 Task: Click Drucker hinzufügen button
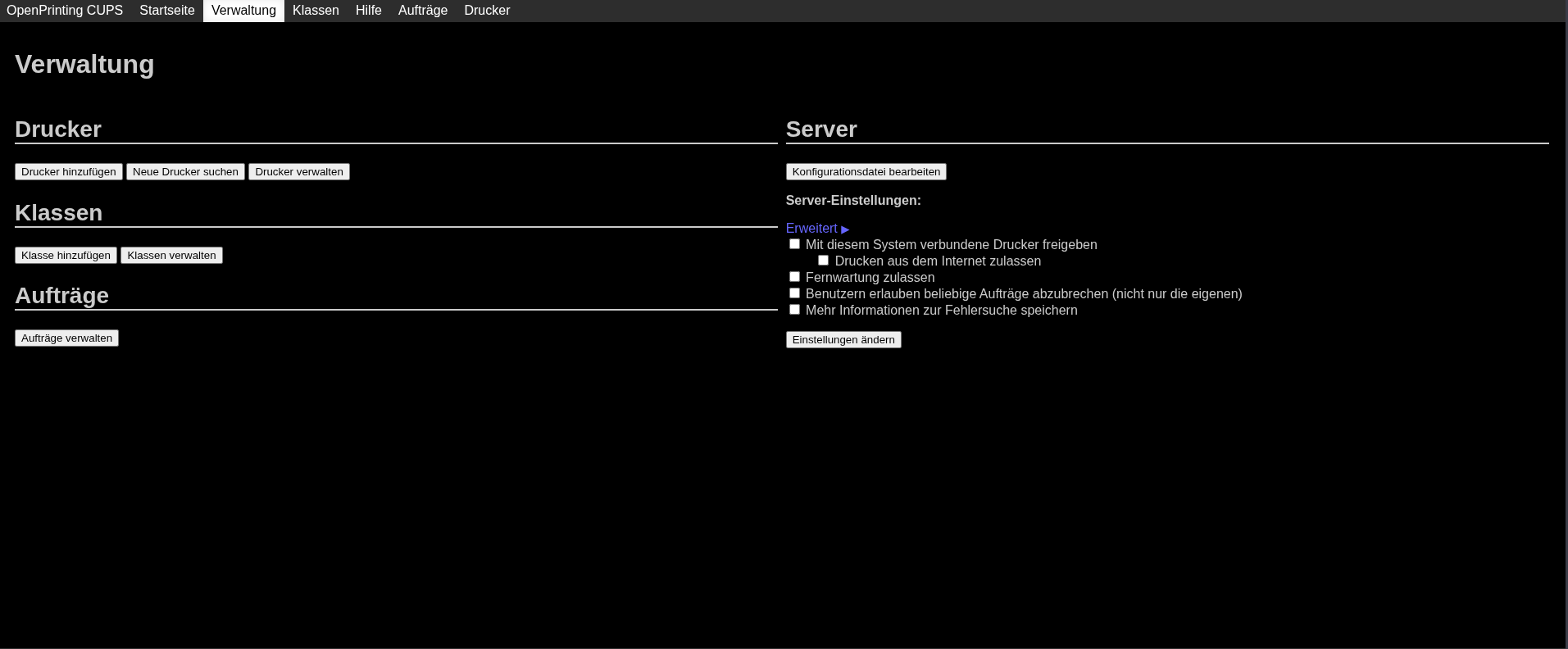pyautogui.click(x=69, y=172)
